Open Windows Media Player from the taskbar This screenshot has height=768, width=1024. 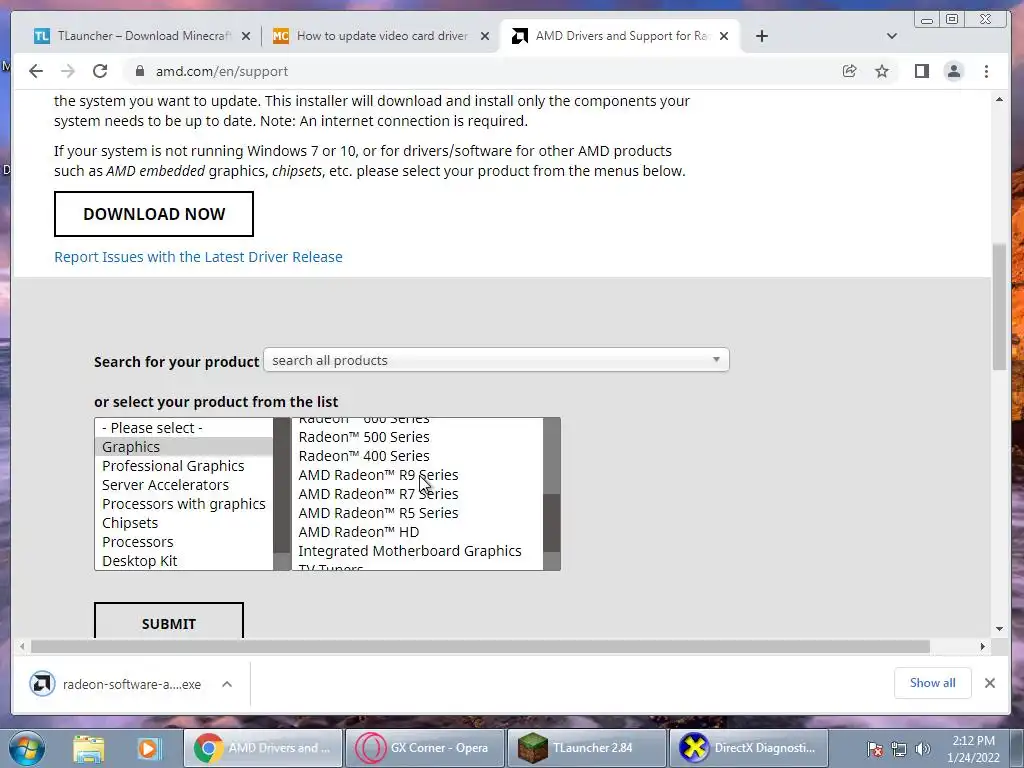click(x=148, y=748)
